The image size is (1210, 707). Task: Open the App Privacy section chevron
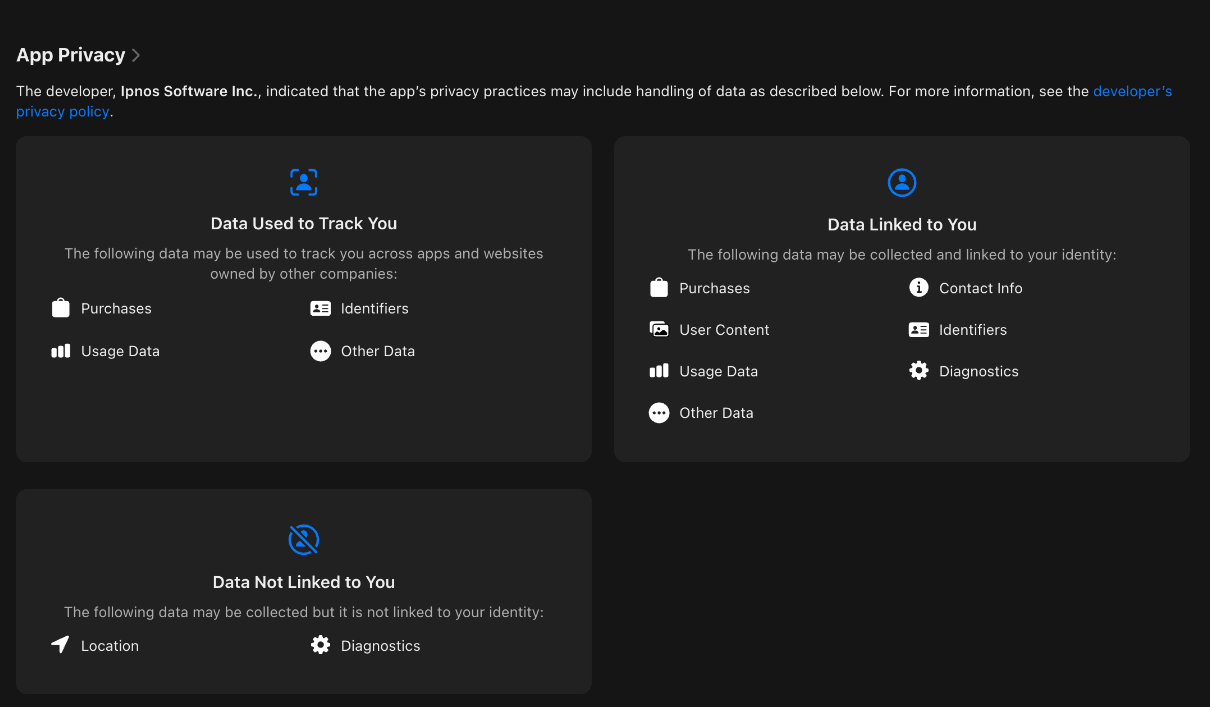(136, 56)
